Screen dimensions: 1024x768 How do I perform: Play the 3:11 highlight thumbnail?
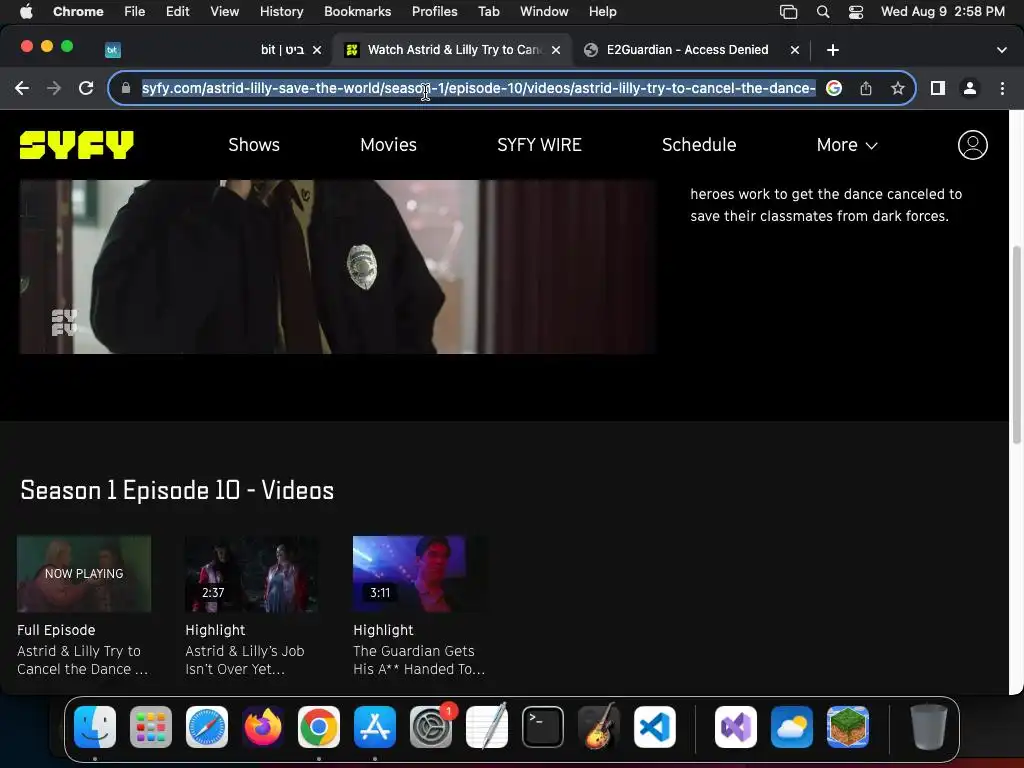click(x=420, y=574)
